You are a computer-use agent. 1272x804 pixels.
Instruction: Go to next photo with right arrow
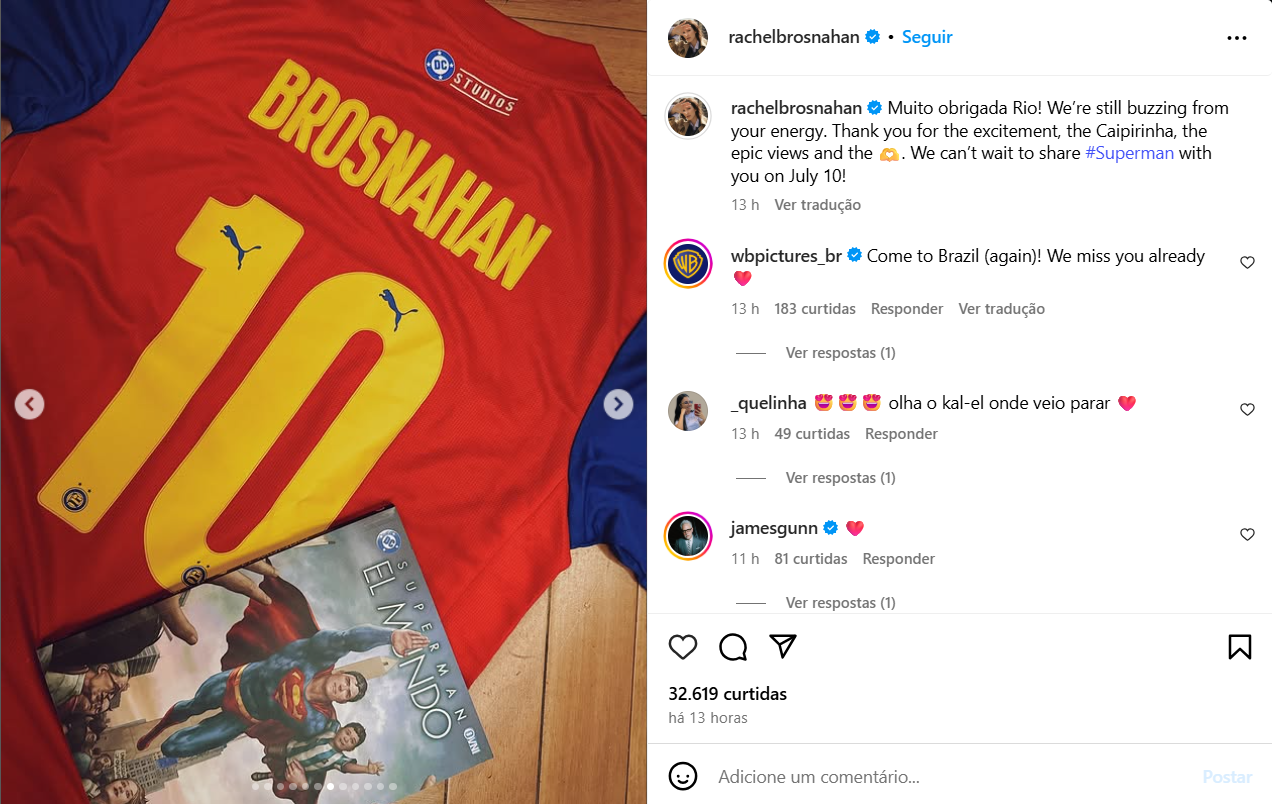618,404
